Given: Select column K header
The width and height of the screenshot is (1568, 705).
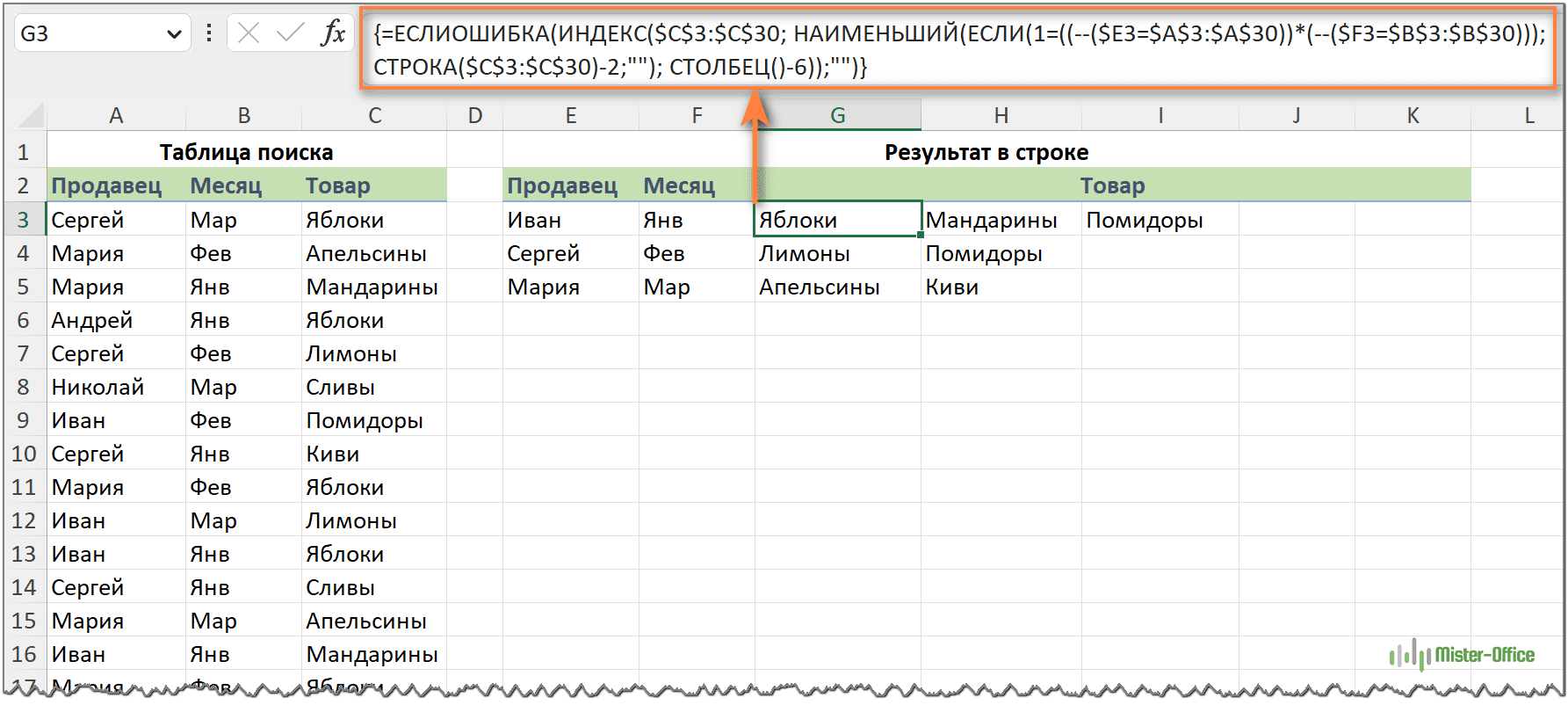Looking at the screenshot, I should tap(1413, 115).
